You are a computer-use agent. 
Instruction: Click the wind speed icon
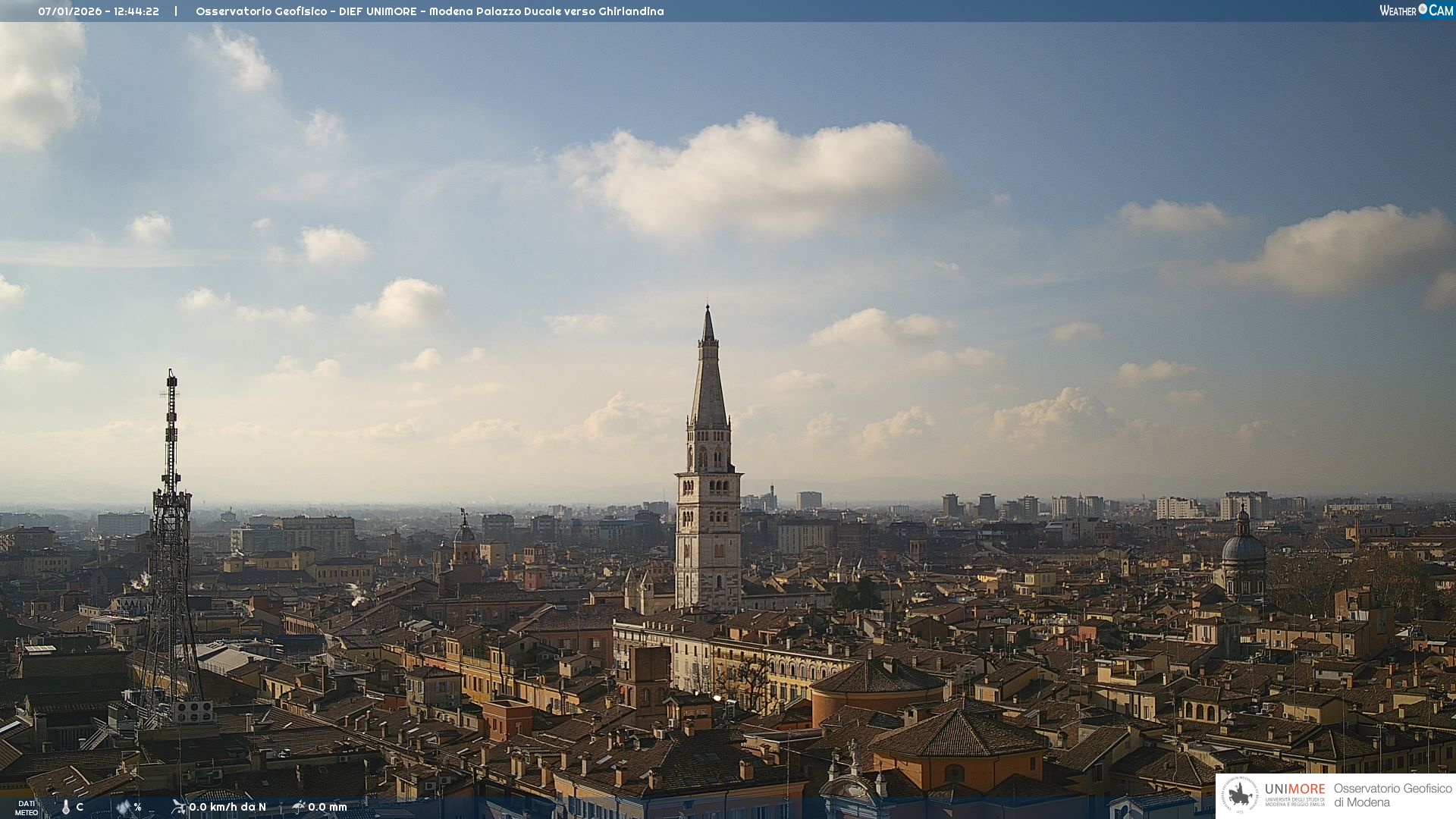click(178, 807)
